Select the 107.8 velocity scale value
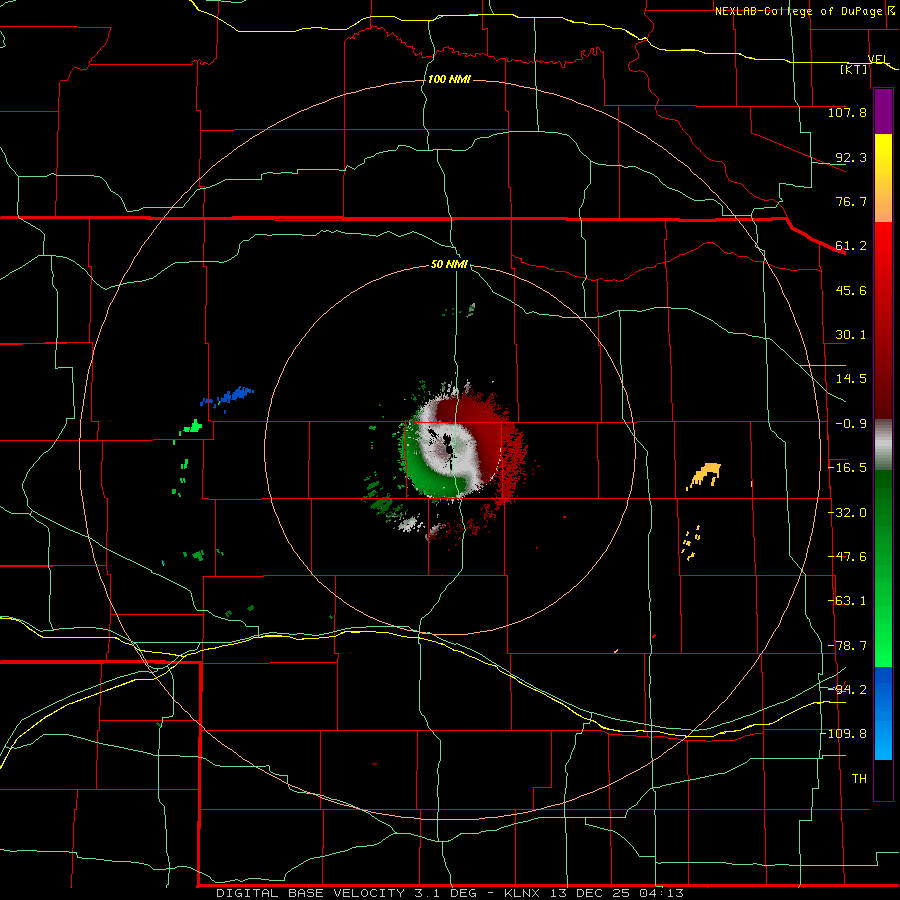This screenshot has width=900, height=900. coord(847,112)
